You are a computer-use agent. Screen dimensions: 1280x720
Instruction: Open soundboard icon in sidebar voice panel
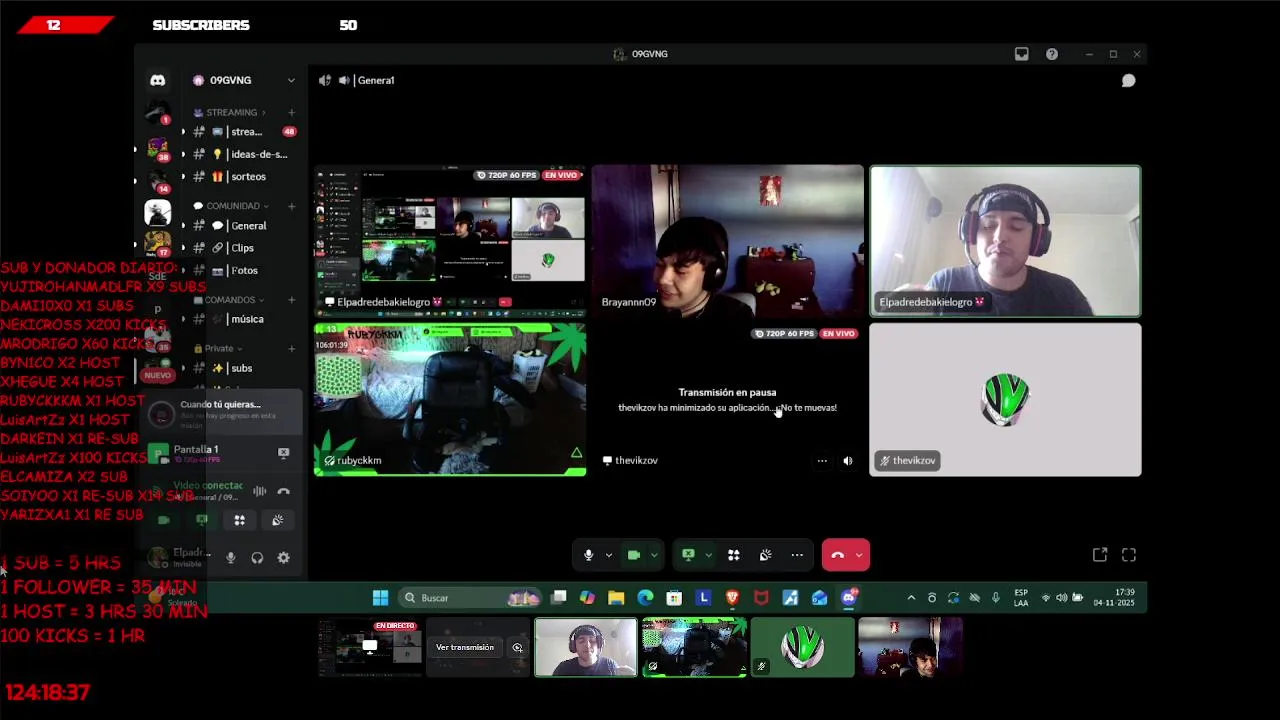click(x=277, y=520)
